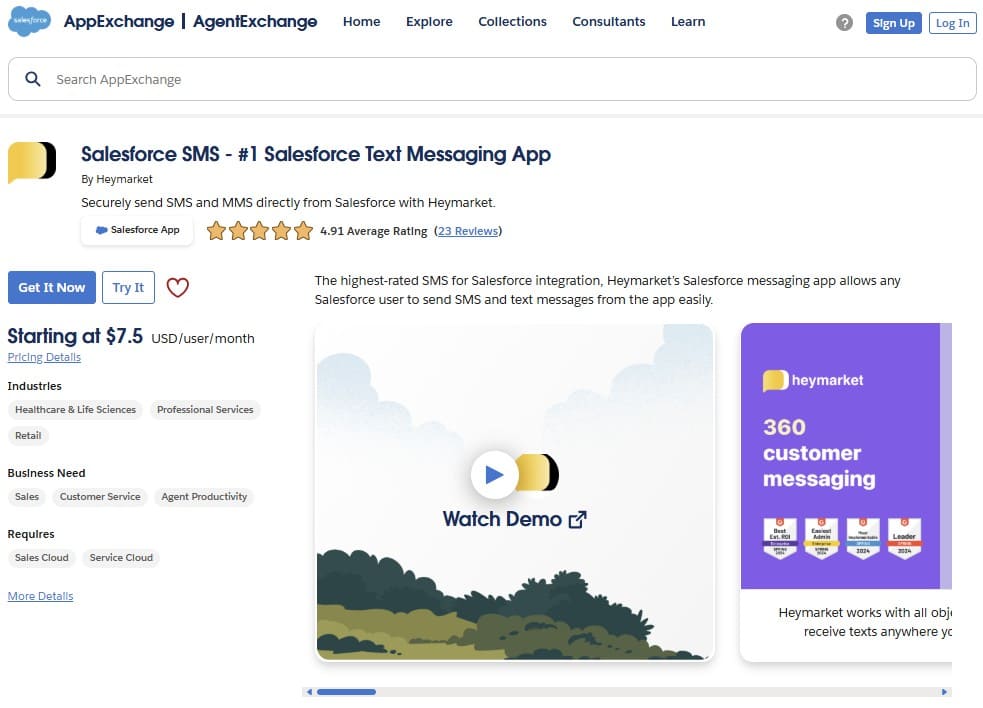Open the Explore menu item
The width and height of the screenshot is (983, 708).
click(x=429, y=21)
